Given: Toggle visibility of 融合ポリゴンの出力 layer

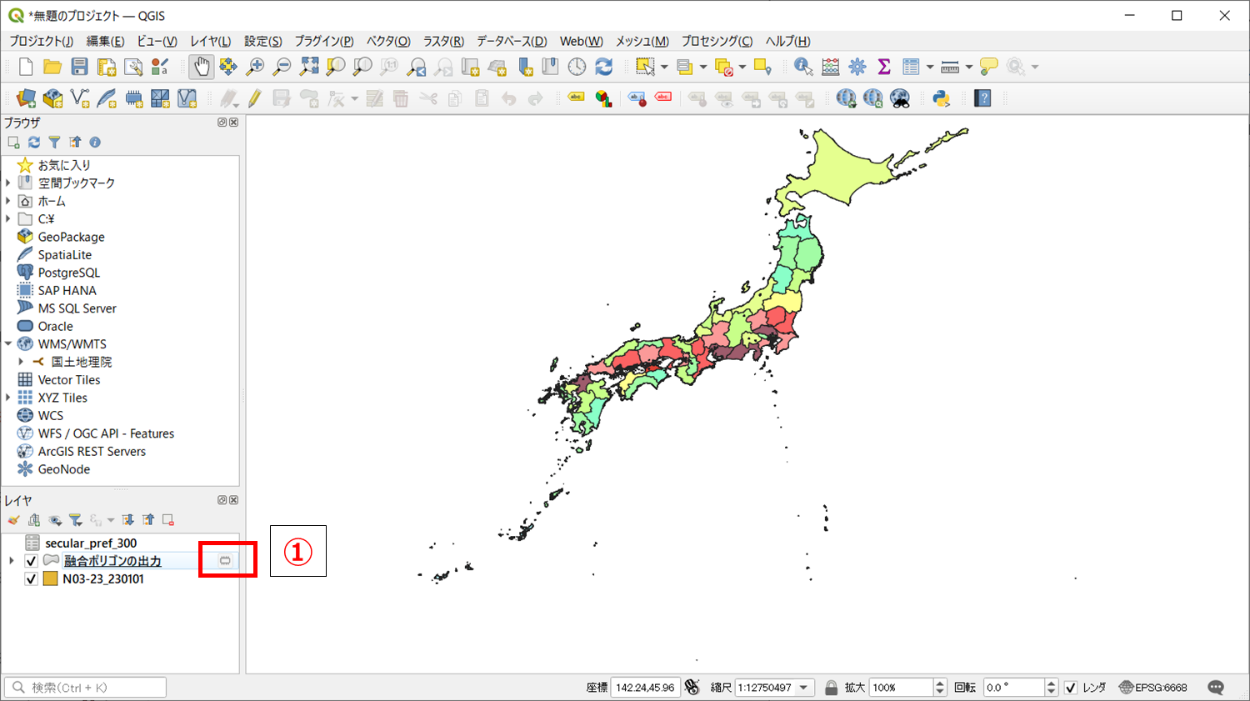Looking at the screenshot, I should click(31, 561).
